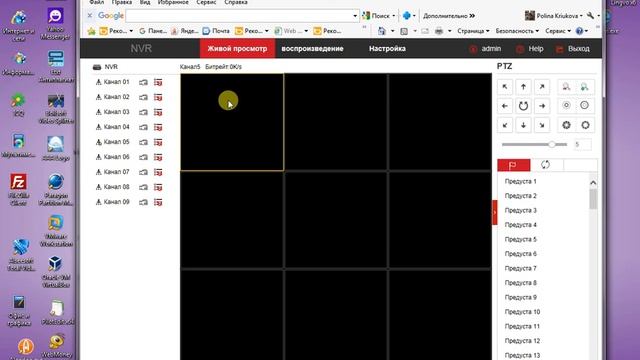Move PTZ camera down-left
The image size is (640, 360).
(505, 125)
